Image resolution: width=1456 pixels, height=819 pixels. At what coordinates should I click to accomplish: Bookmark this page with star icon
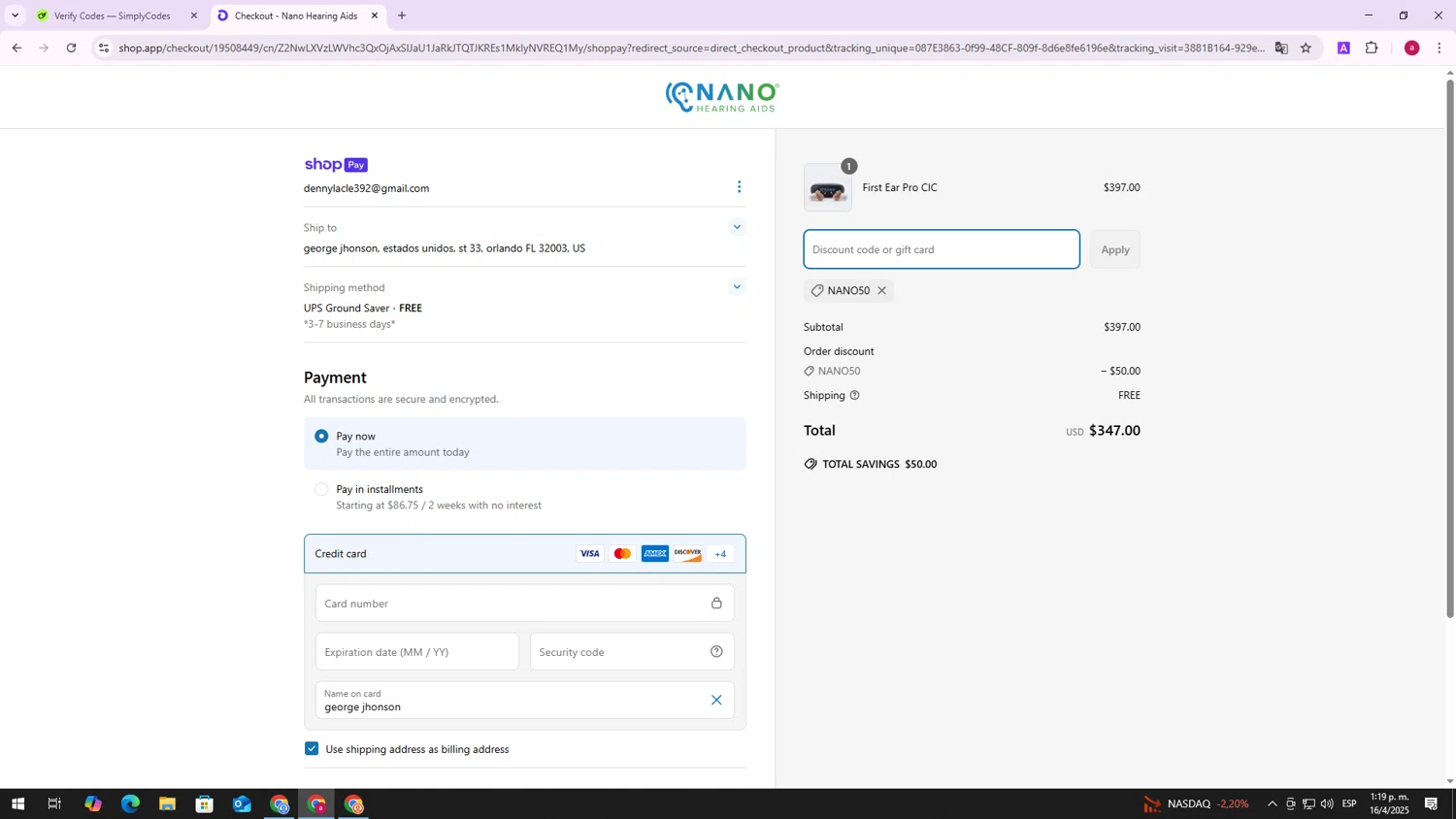[x=1306, y=48]
